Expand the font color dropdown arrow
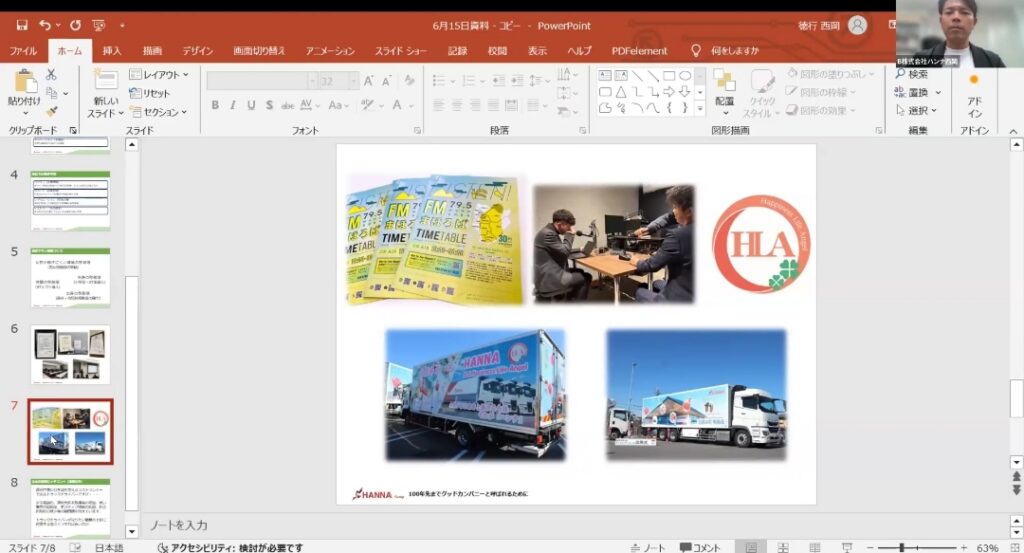The height and width of the screenshot is (553, 1024). pos(409,105)
